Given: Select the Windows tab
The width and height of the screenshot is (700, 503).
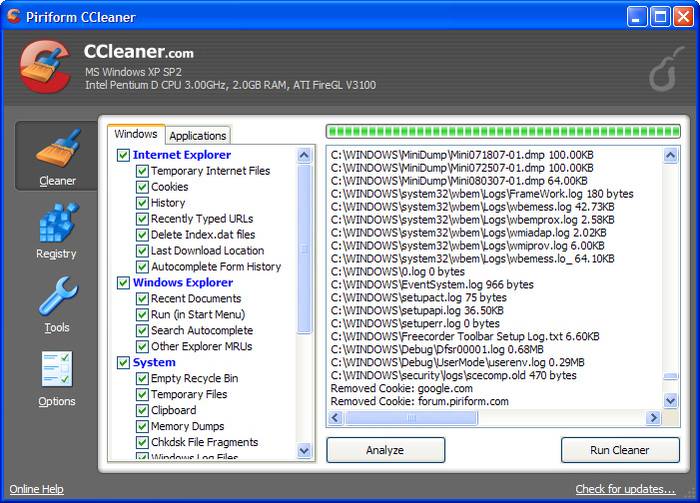Looking at the screenshot, I should (x=136, y=134).
